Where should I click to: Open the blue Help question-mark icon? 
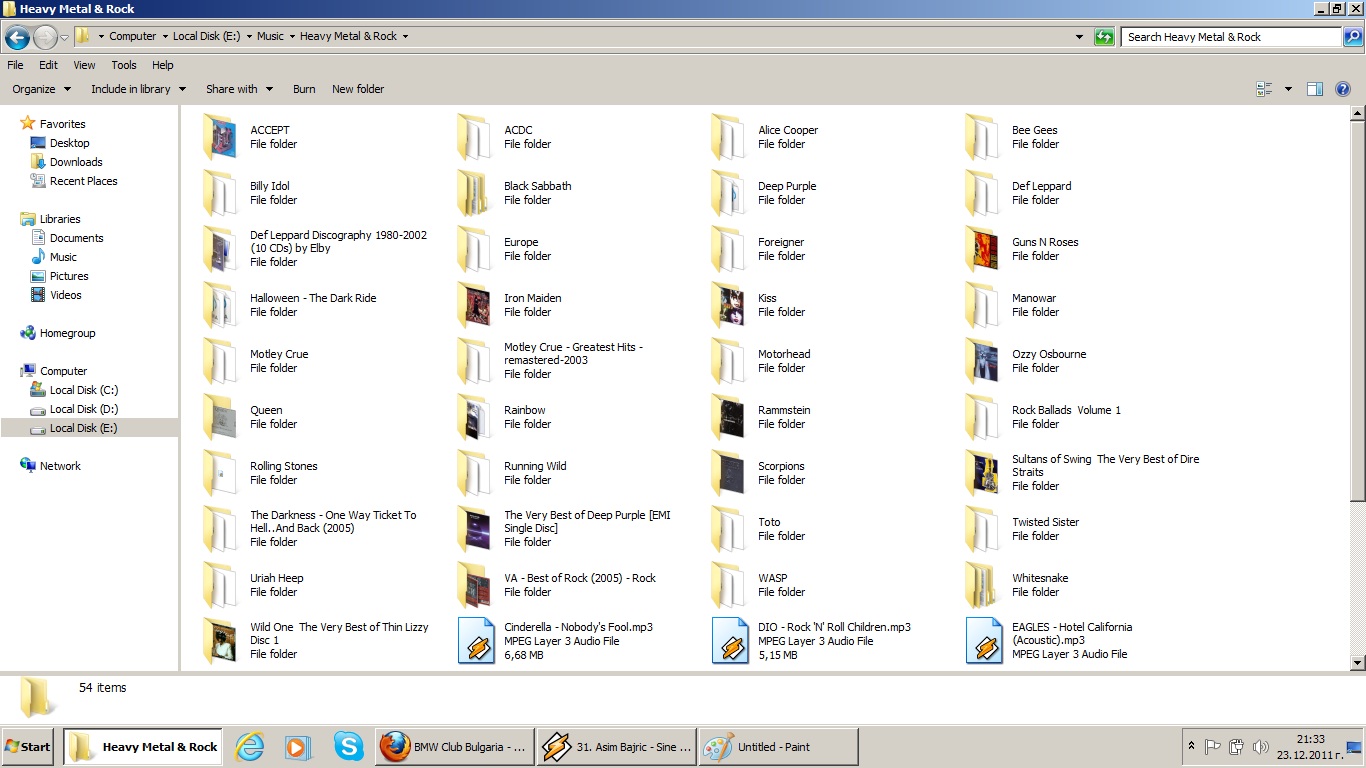pos(1343,89)
